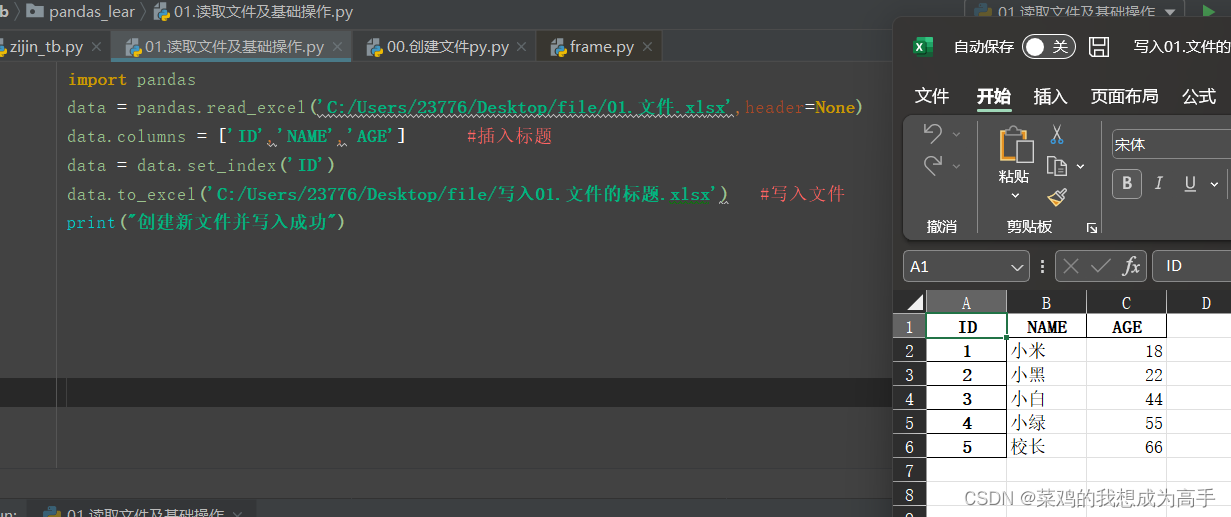Click the Insert Function fx icon

pos(1131,266)
